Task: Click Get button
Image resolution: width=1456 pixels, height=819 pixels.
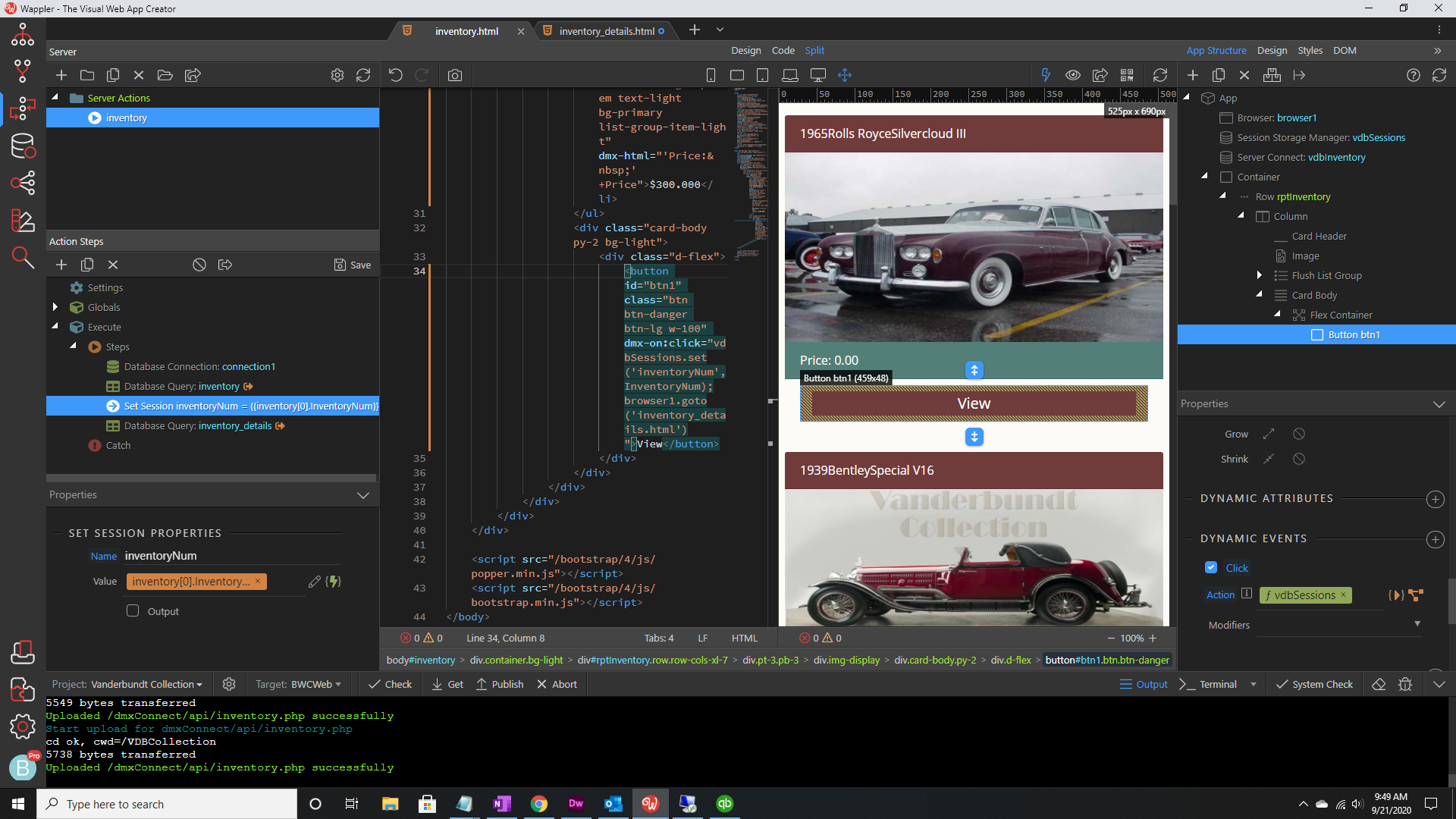Action: click(447, 684)
